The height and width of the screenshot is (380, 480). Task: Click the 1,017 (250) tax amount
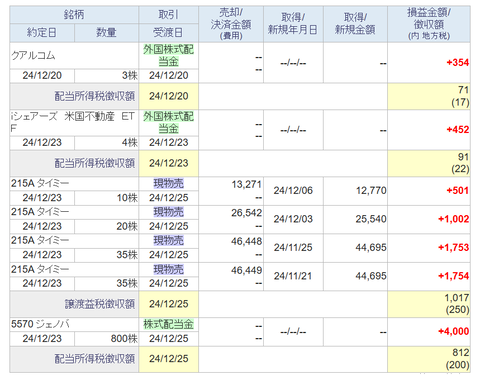[429, 304]
